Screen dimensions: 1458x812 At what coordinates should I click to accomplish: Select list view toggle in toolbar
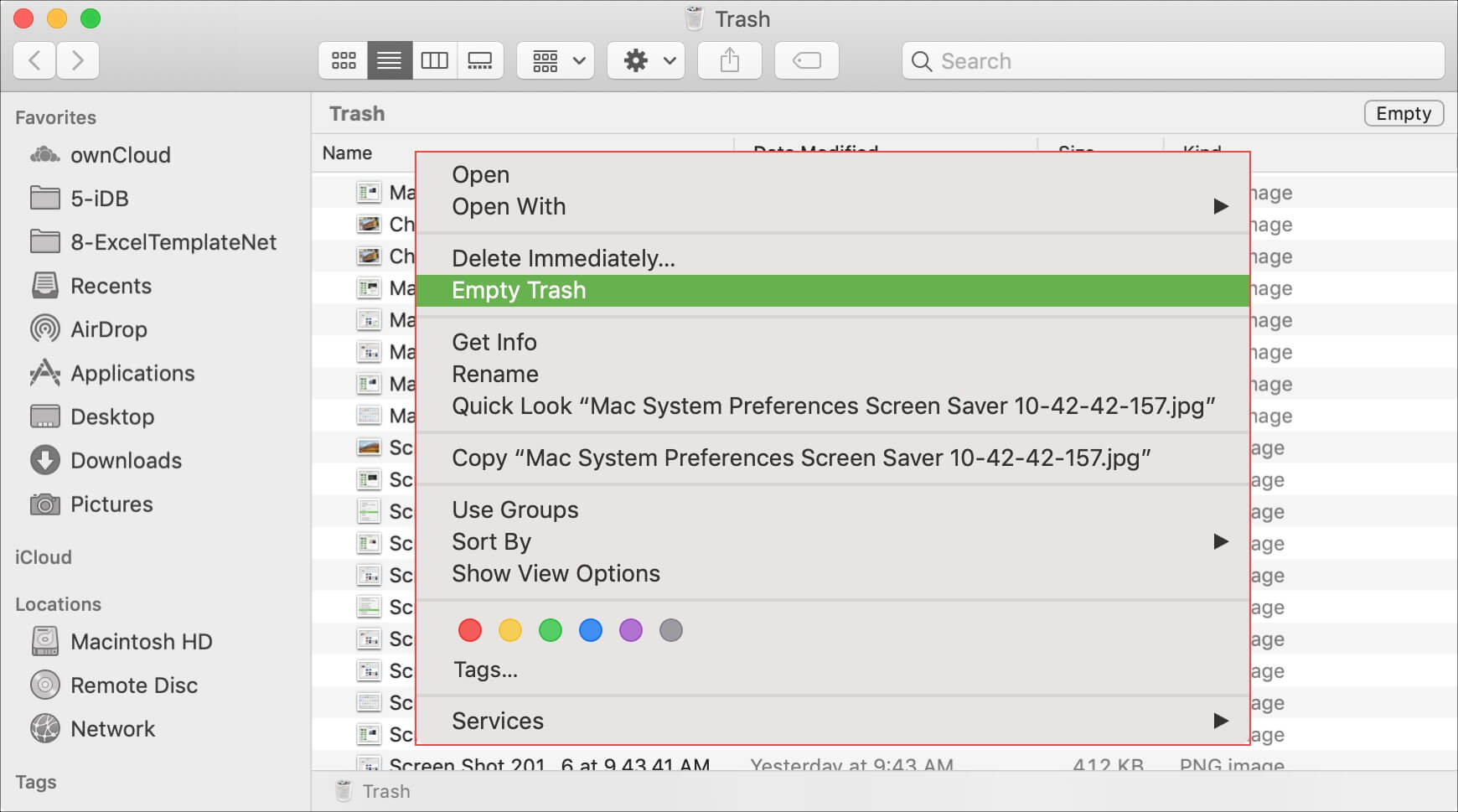[389, 61]
